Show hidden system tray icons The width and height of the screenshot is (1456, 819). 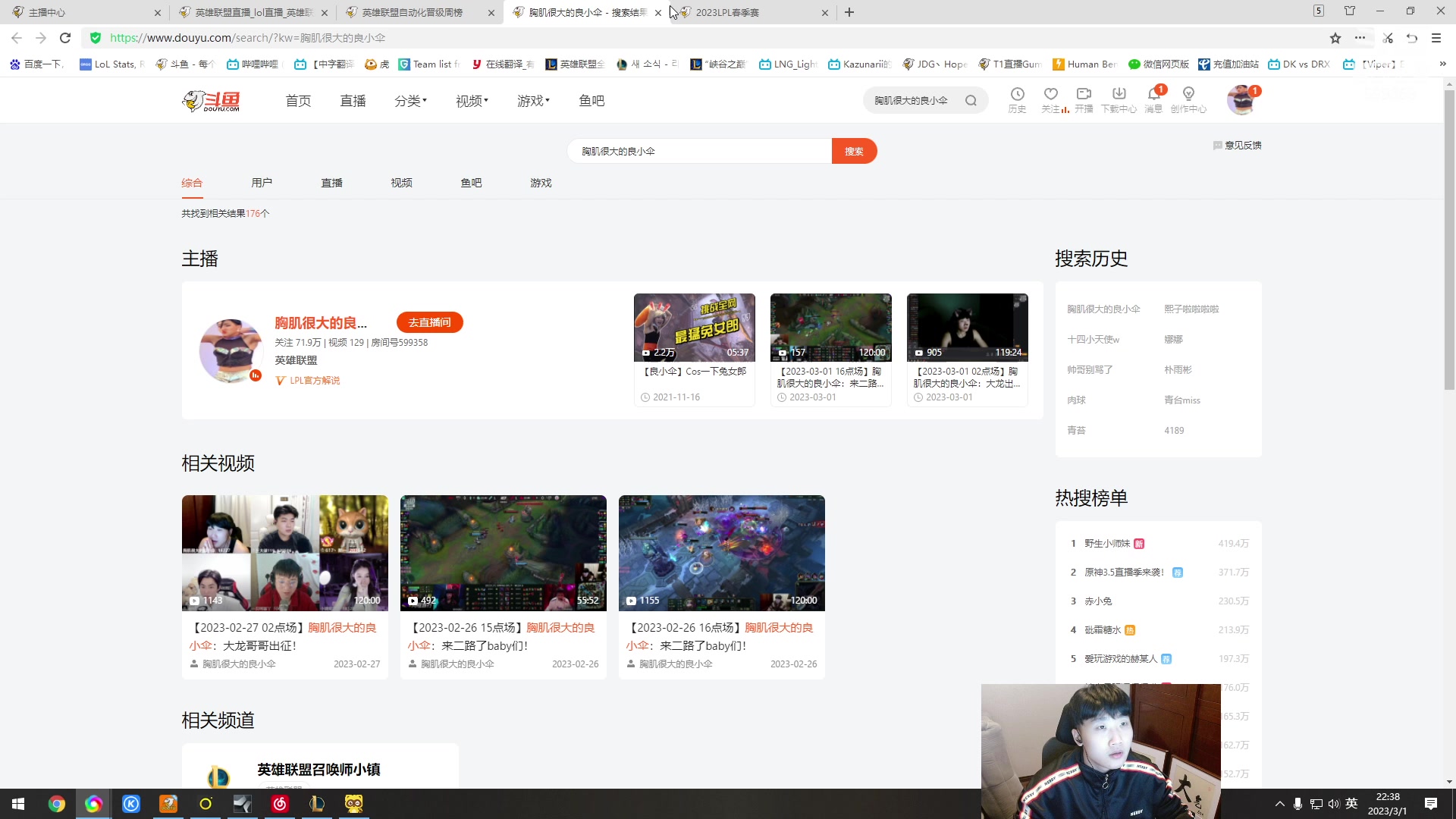[1280, 804]
